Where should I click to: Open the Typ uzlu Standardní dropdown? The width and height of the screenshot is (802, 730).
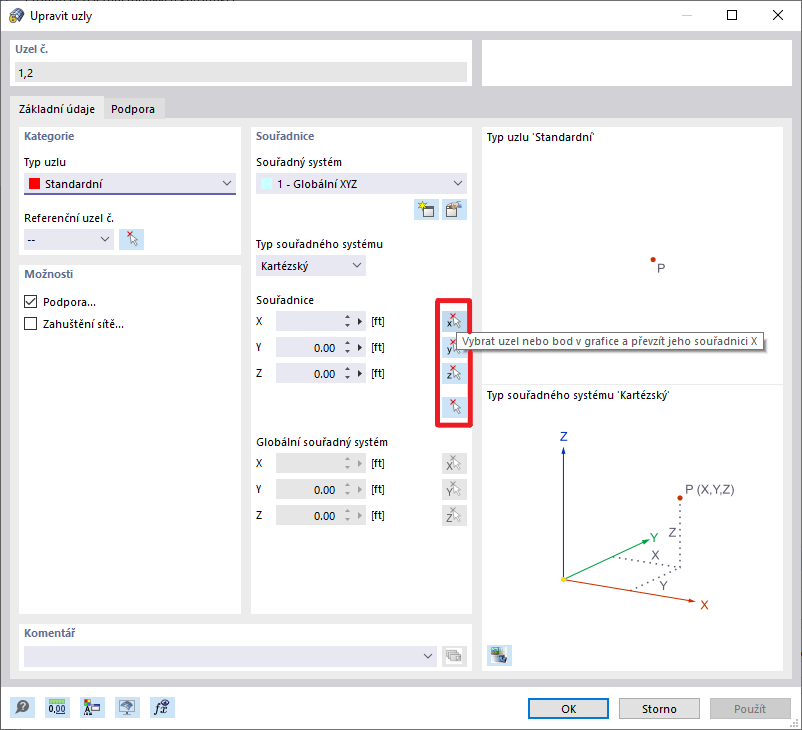pyautogui.click(x=130, y=184)
